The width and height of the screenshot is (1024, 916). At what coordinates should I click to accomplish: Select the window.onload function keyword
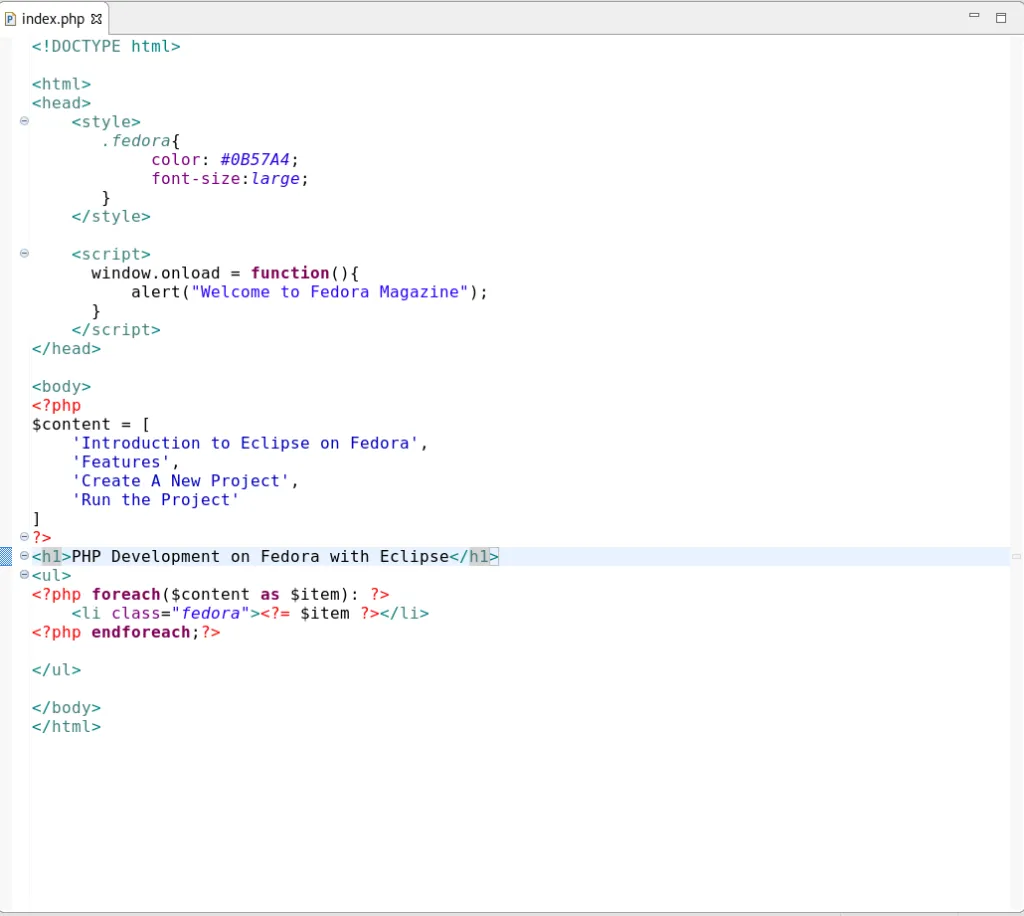pos(290,272)
